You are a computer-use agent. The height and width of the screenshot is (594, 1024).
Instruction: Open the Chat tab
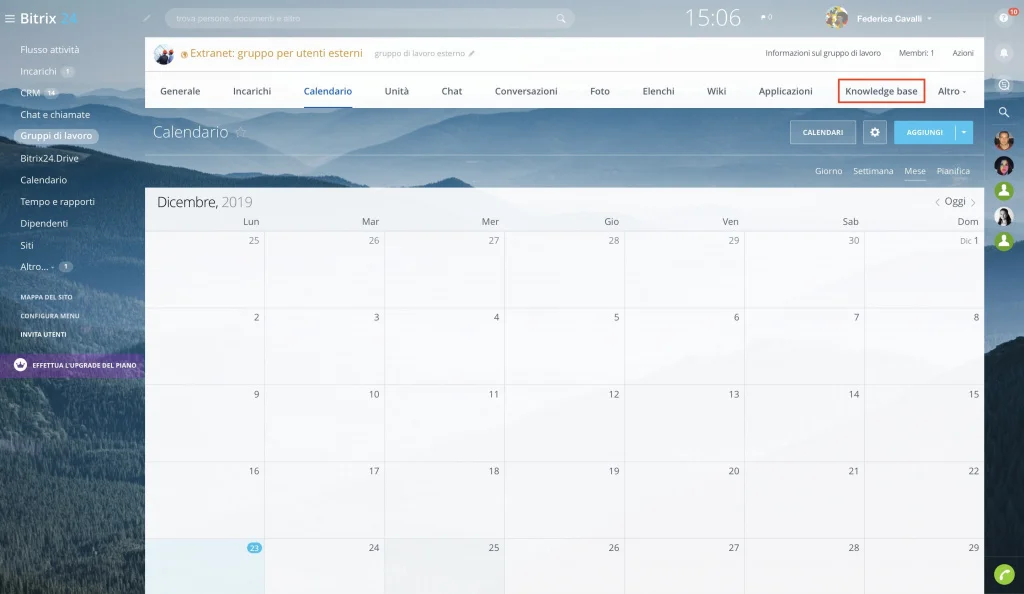click(x=451, y=91)
